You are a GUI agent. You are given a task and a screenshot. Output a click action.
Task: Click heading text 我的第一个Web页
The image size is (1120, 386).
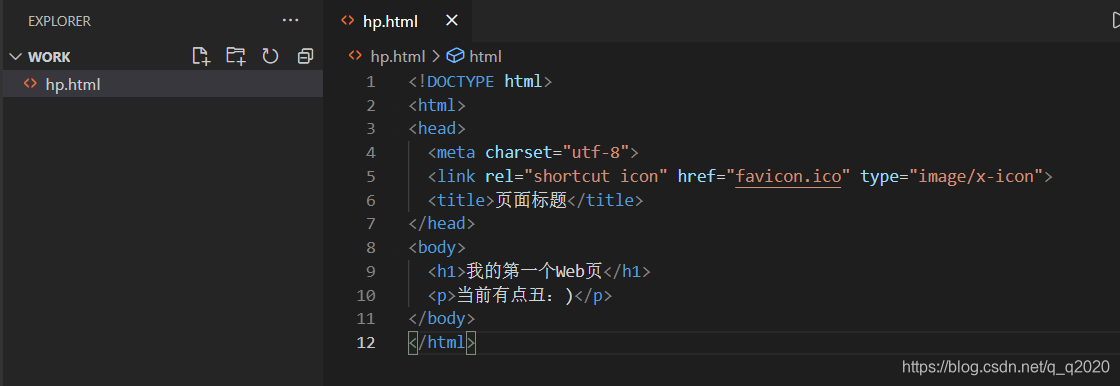(x=535, y=271)
